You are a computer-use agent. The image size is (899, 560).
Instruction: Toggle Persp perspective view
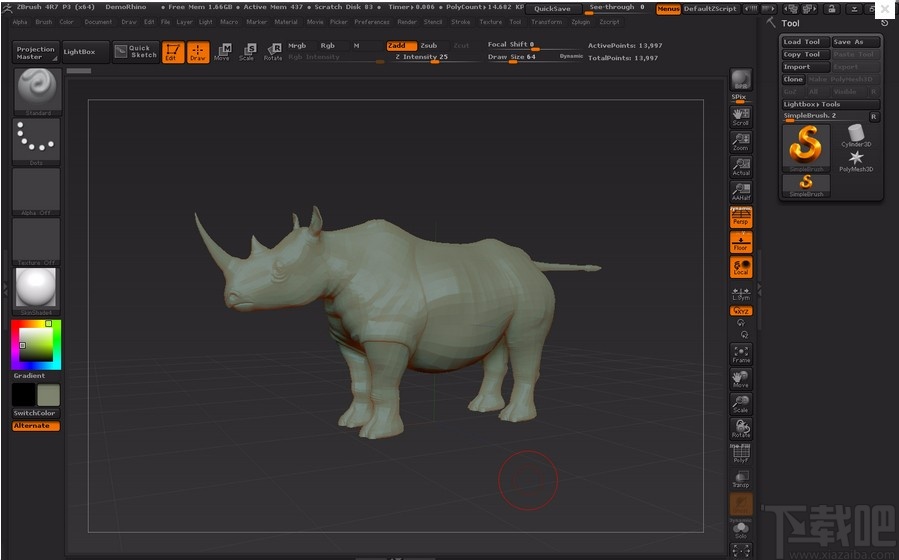[x=741, y=217]
